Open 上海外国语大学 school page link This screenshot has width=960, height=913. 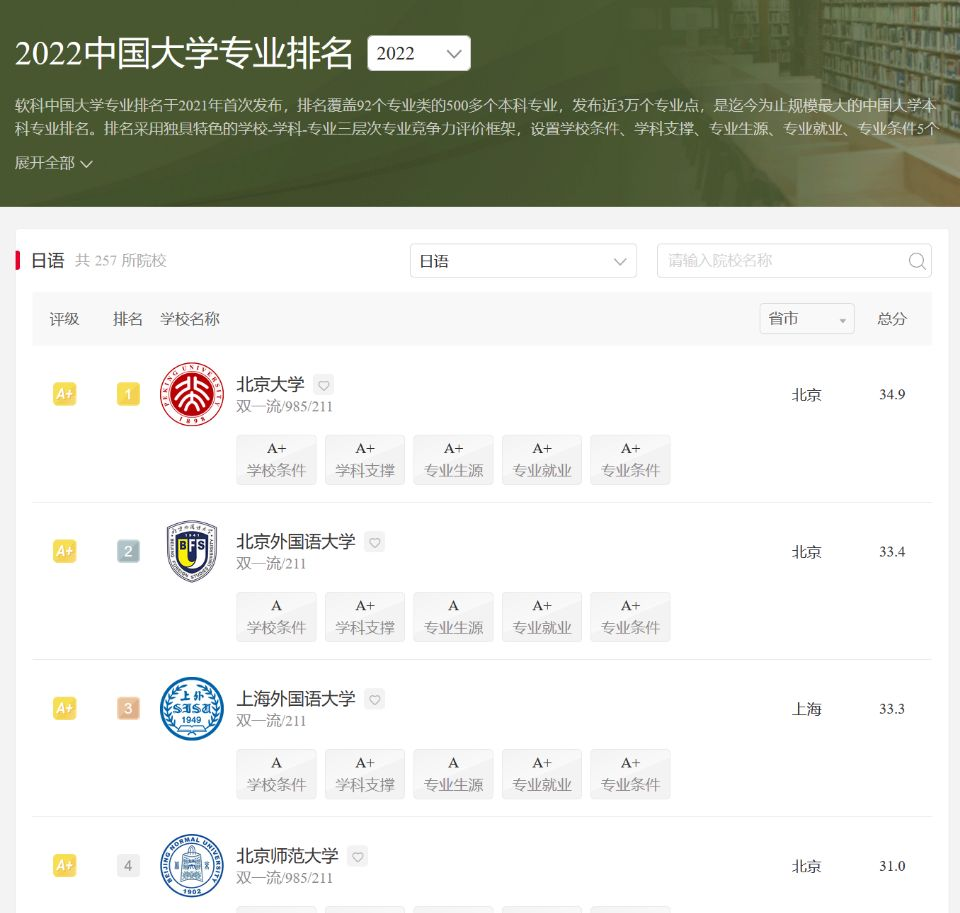tap(296, 699)
